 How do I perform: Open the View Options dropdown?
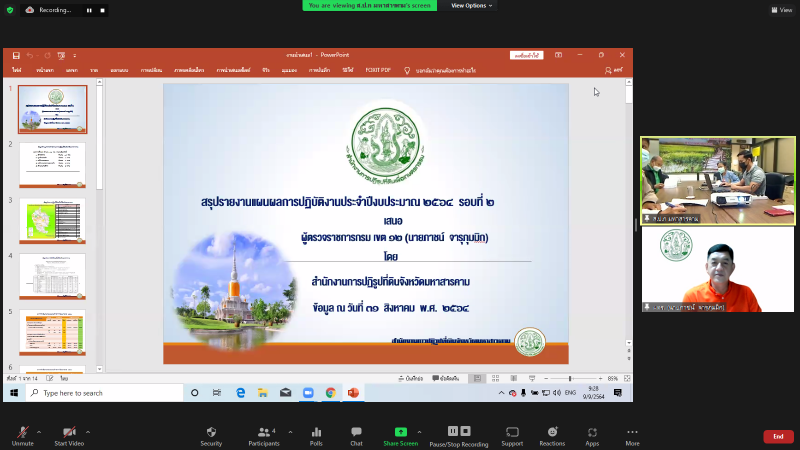coord(471,6)
